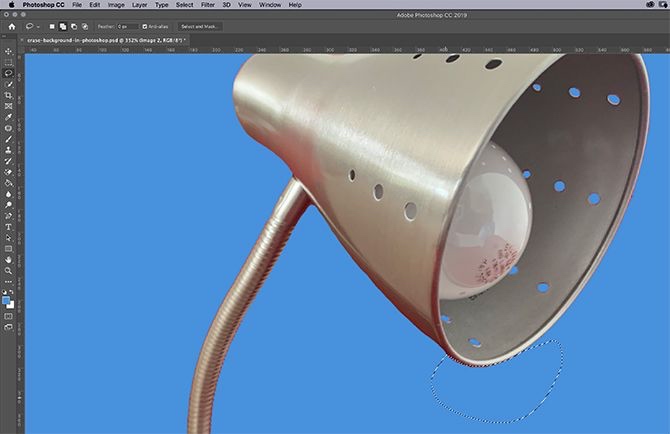Click the blue foreground color swatch

pos(7,299)
